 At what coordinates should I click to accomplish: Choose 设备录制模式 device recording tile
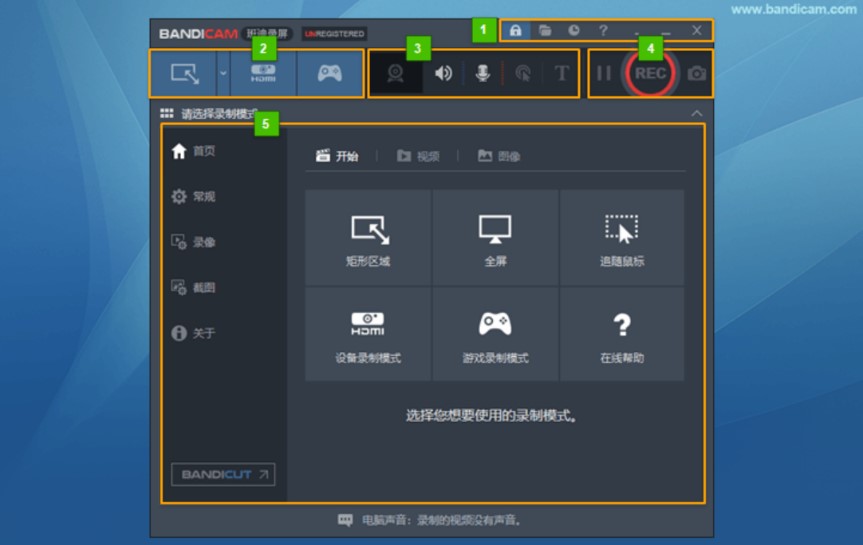[x=368, y=334]
